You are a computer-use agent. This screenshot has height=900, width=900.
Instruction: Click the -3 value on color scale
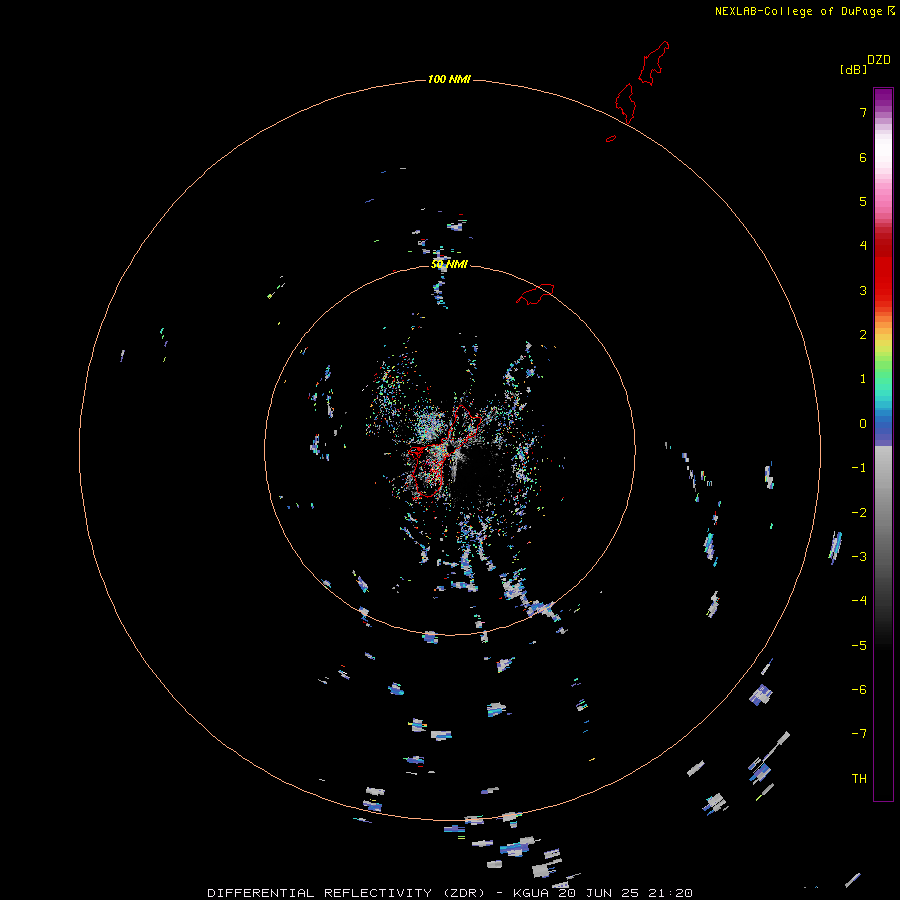pyautogui.click(x=859, y=557)
